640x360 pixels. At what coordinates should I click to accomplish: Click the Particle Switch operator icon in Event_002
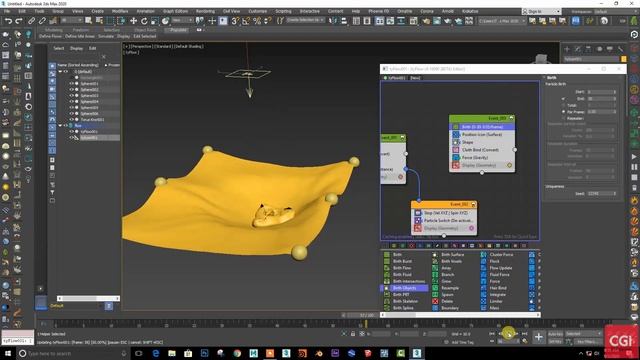[418, 220]
